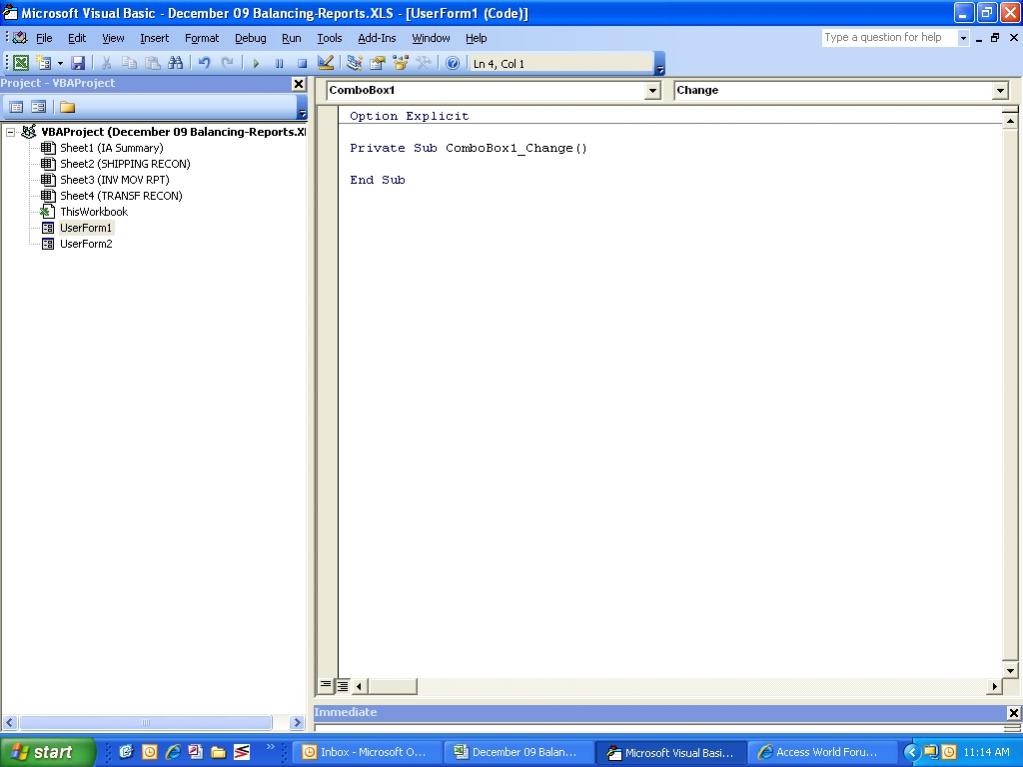This screenshot has width=1023, height=767.
Task: Run Sub/UserForm with the play icon
Action: coord(256,63)
